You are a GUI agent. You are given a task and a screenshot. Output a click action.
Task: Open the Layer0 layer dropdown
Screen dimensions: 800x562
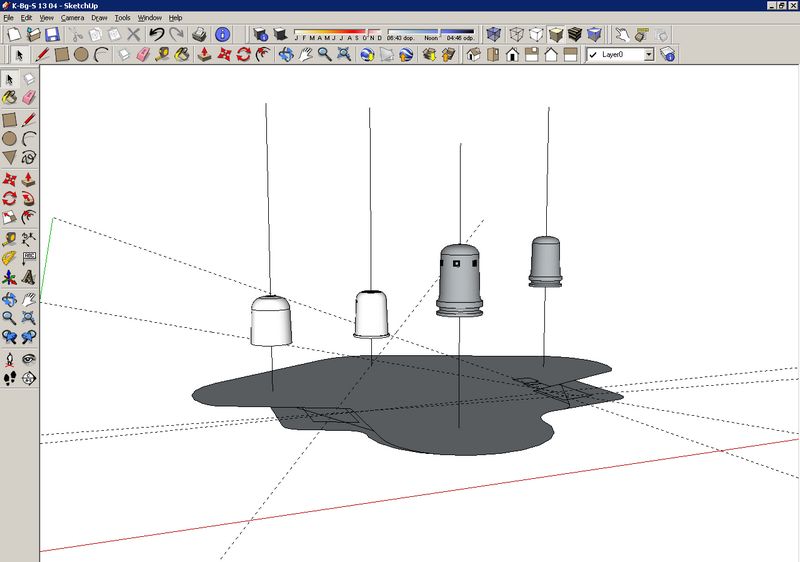click(648, 54)
